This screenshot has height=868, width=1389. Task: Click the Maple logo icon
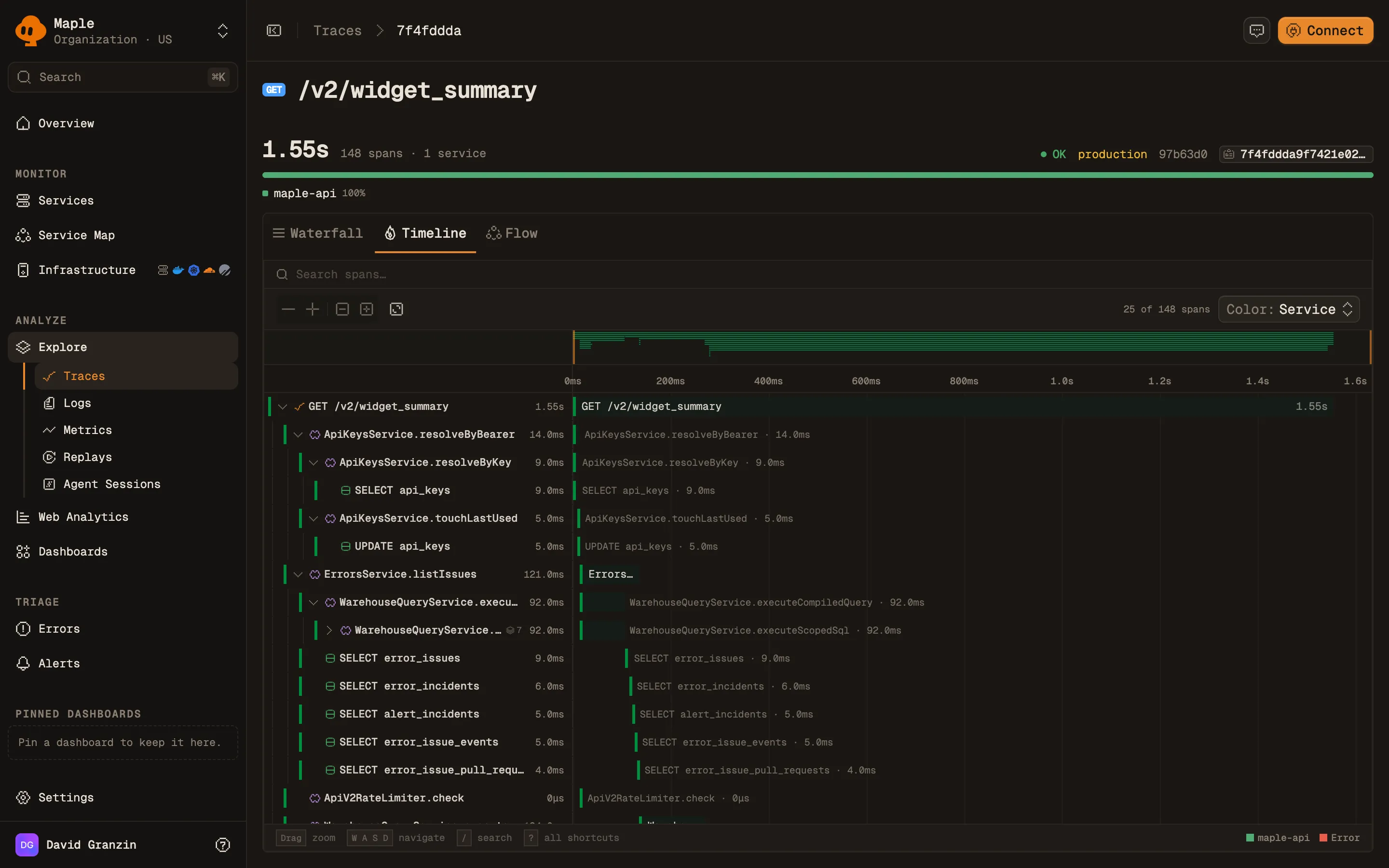(x=30, y=30)
